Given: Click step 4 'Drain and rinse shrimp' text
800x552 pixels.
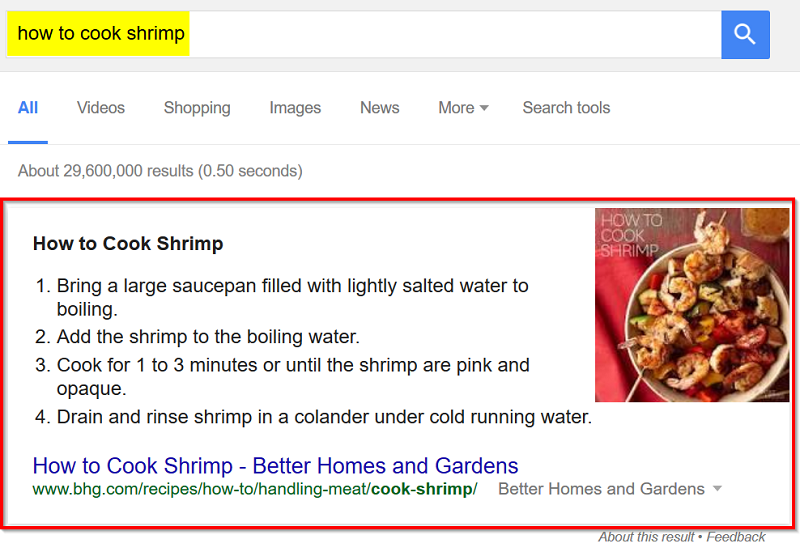Looking at the screenshot, I should coord(324,417).
